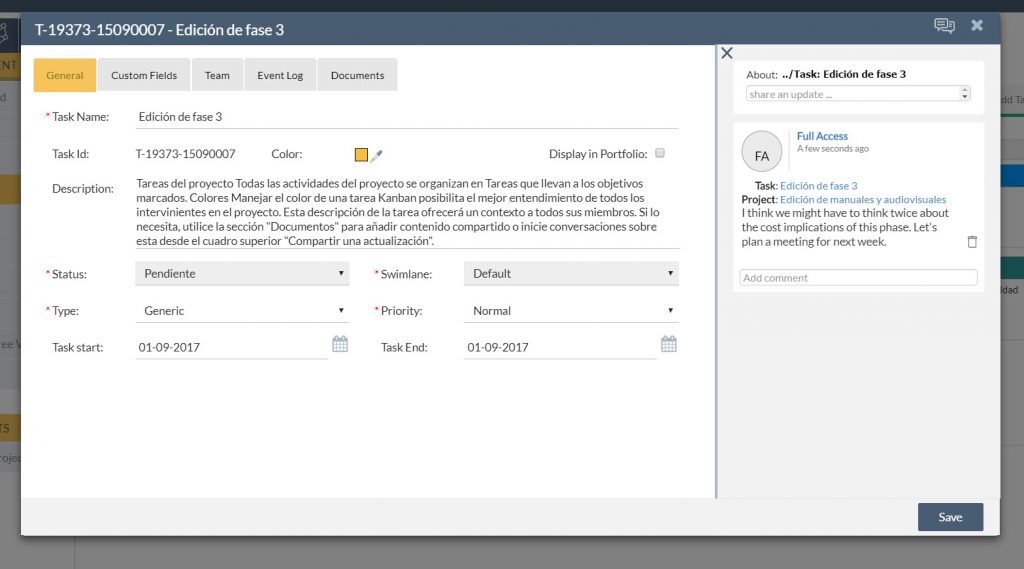Expand the Status dropdown showing Pendiente

point(242,274)
